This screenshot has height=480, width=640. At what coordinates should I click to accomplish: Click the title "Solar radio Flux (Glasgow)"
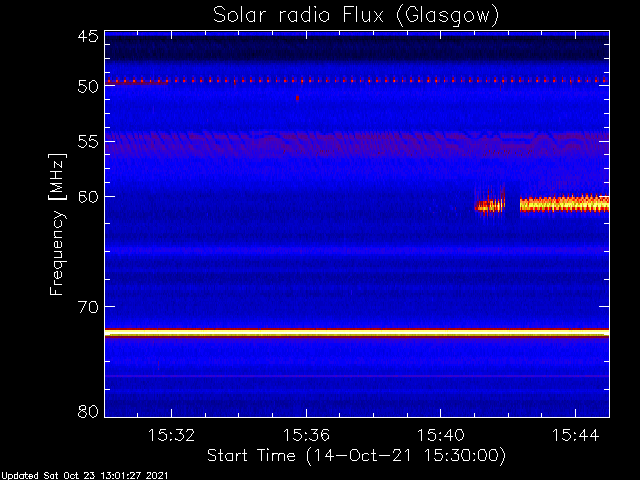tap(356, 16)
